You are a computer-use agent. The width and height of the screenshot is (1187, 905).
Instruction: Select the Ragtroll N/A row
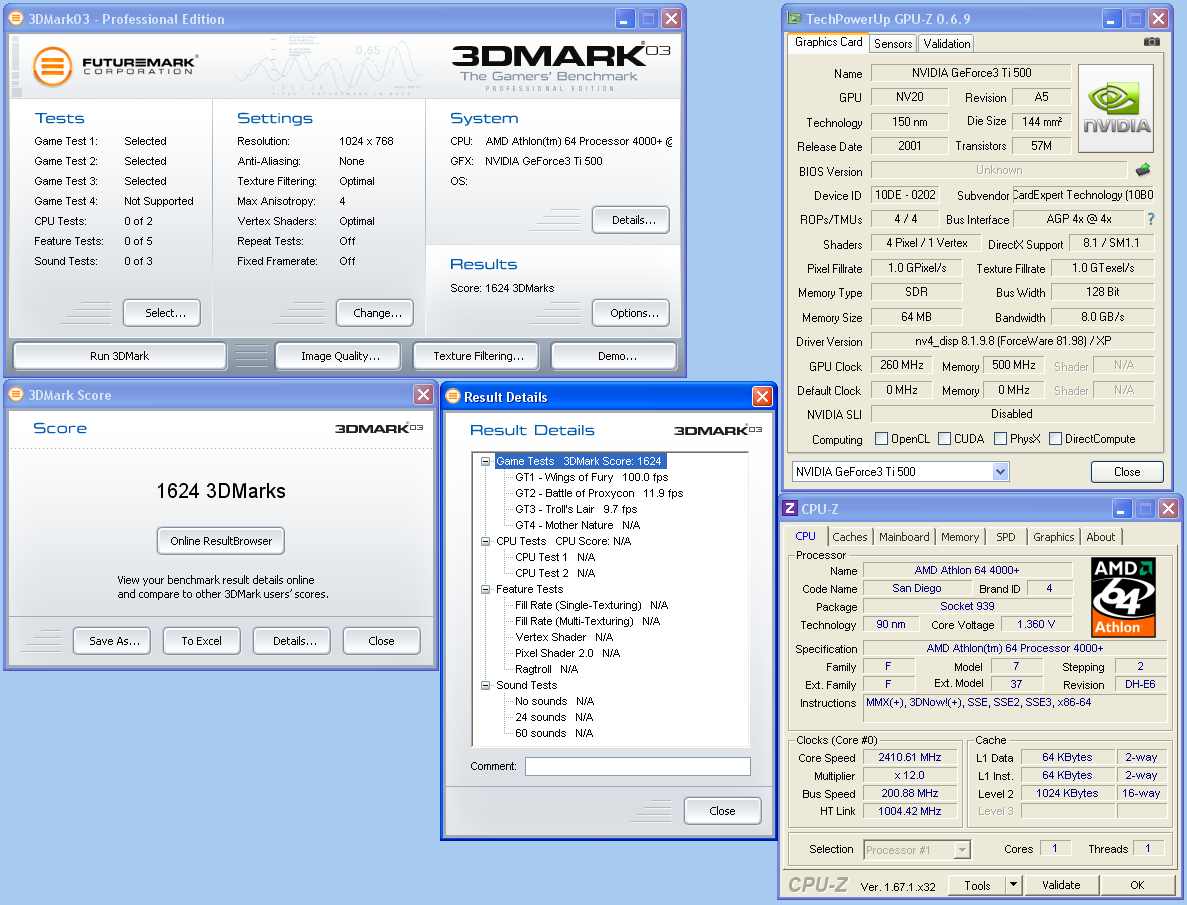(x=547, y=669)
